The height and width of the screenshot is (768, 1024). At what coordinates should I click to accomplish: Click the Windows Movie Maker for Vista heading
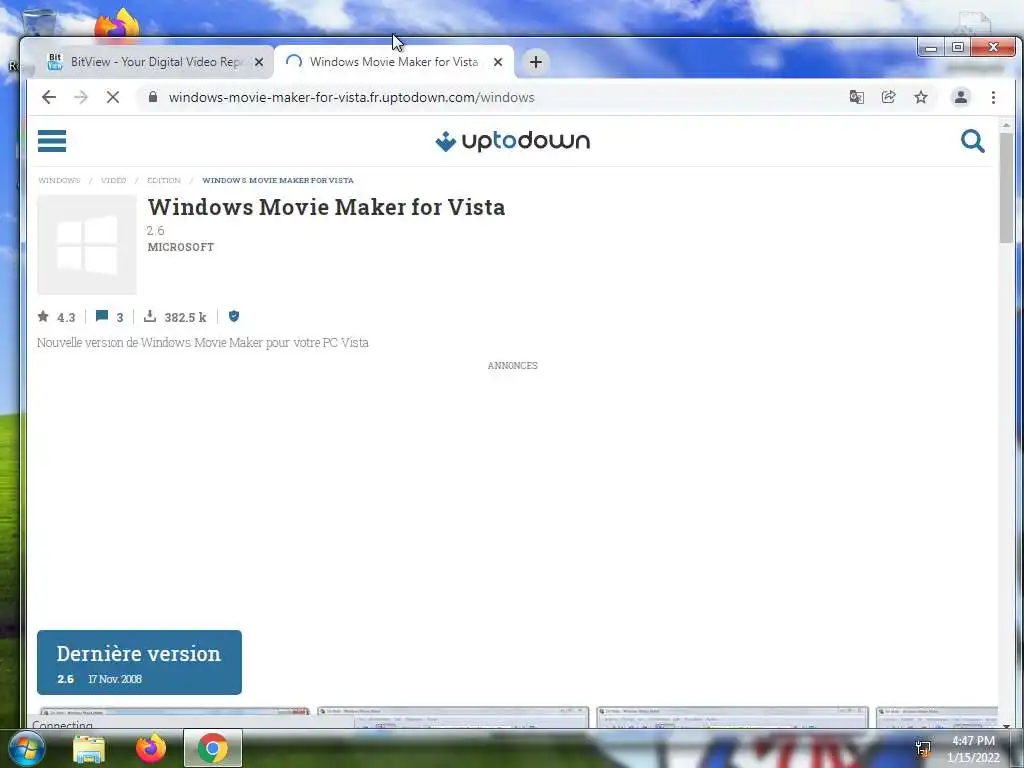326,207
